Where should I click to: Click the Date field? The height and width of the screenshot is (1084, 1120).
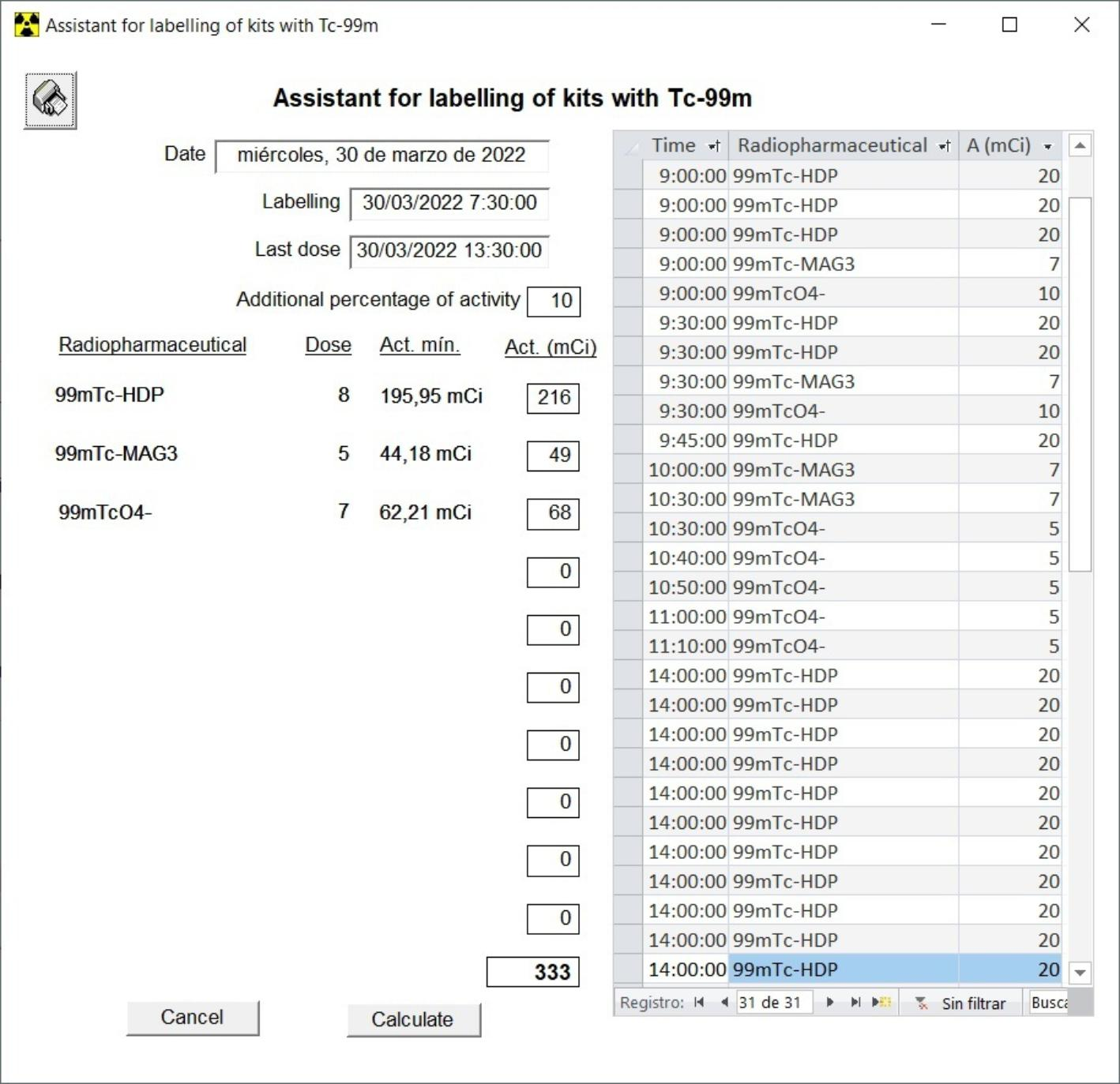tap(381, 156)
